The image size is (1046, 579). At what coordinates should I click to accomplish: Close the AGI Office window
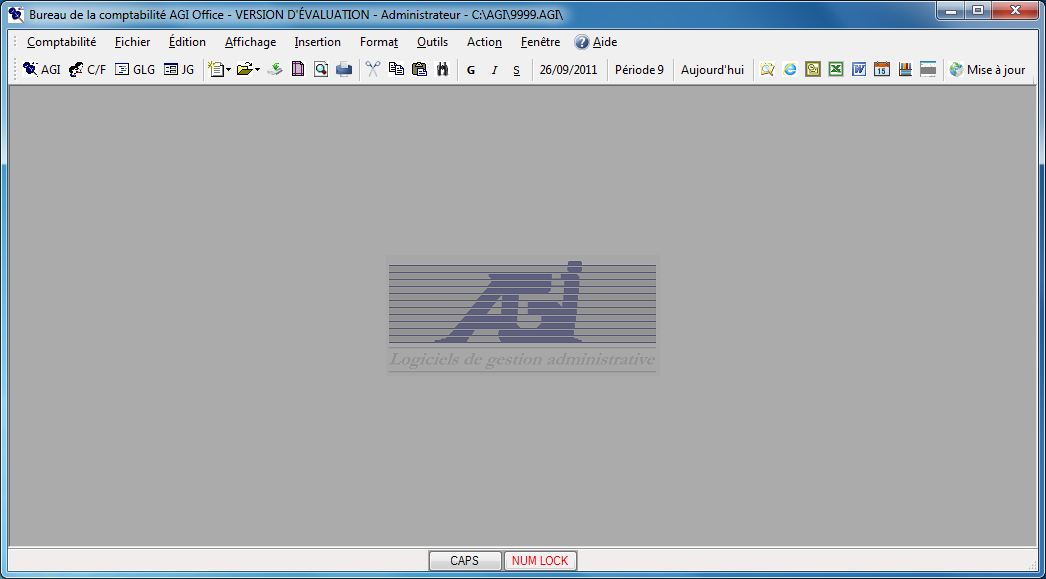(1015, 11)
